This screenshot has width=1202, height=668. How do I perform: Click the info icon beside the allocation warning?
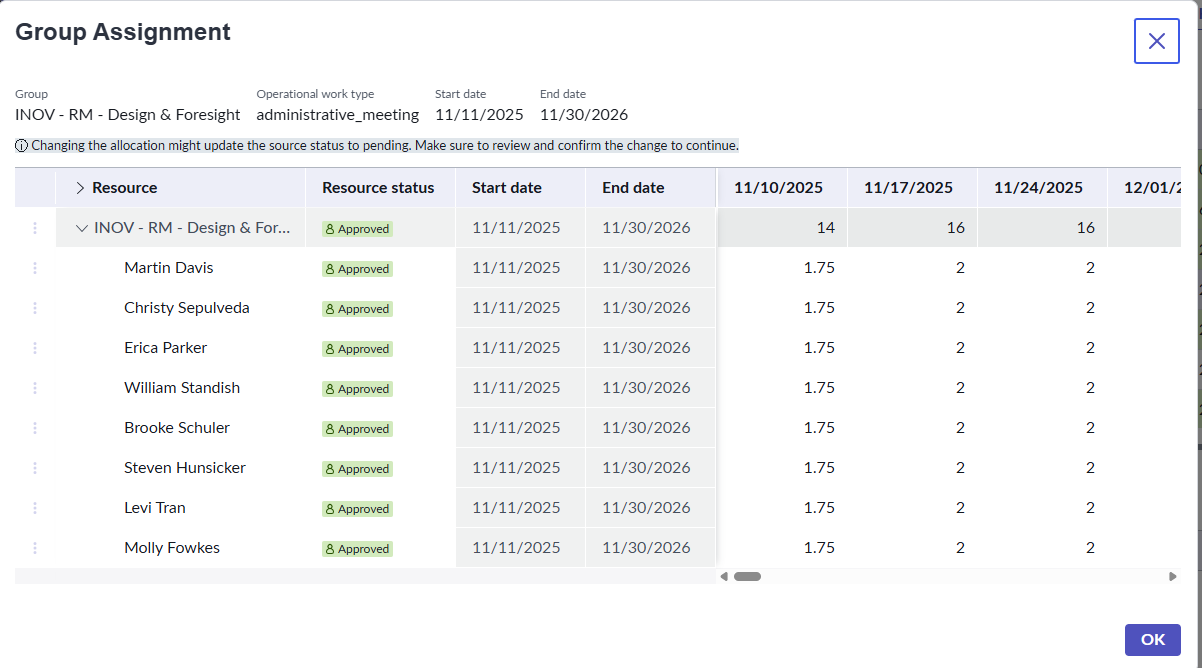pyautogui.click(x=21, y=145)
